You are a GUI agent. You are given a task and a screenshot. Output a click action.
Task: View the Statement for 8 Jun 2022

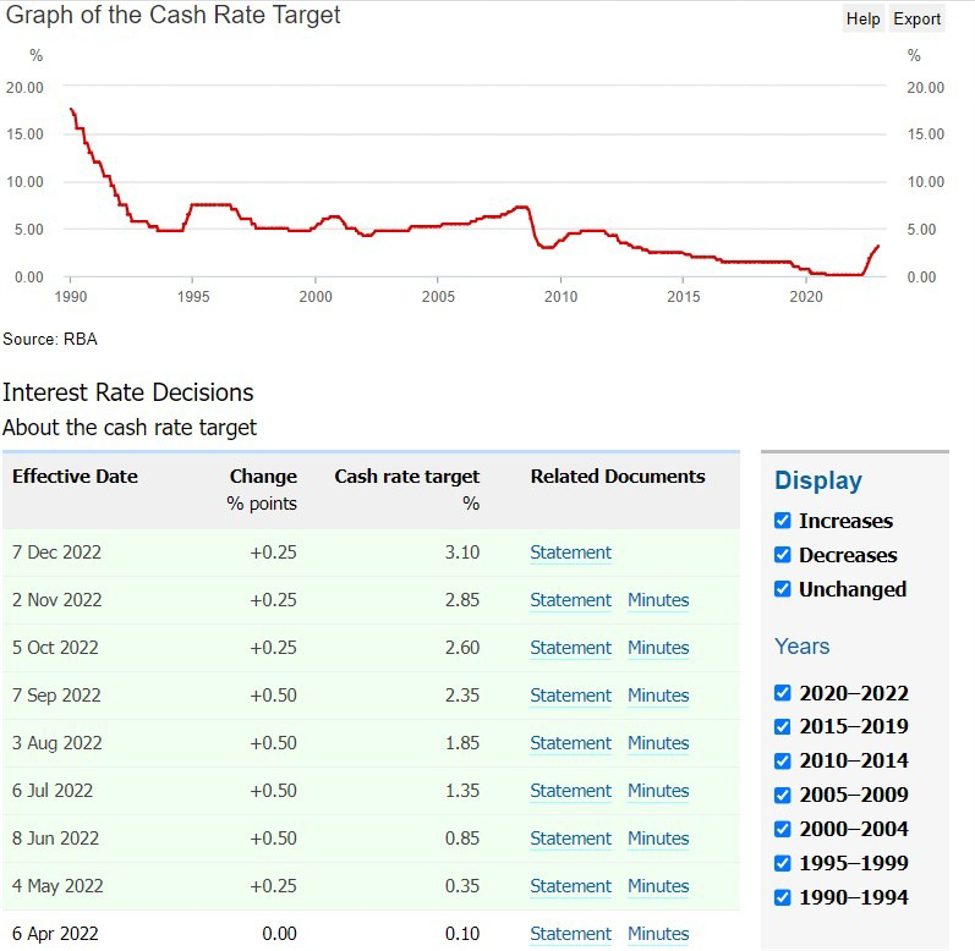click(x=570, y=838)
